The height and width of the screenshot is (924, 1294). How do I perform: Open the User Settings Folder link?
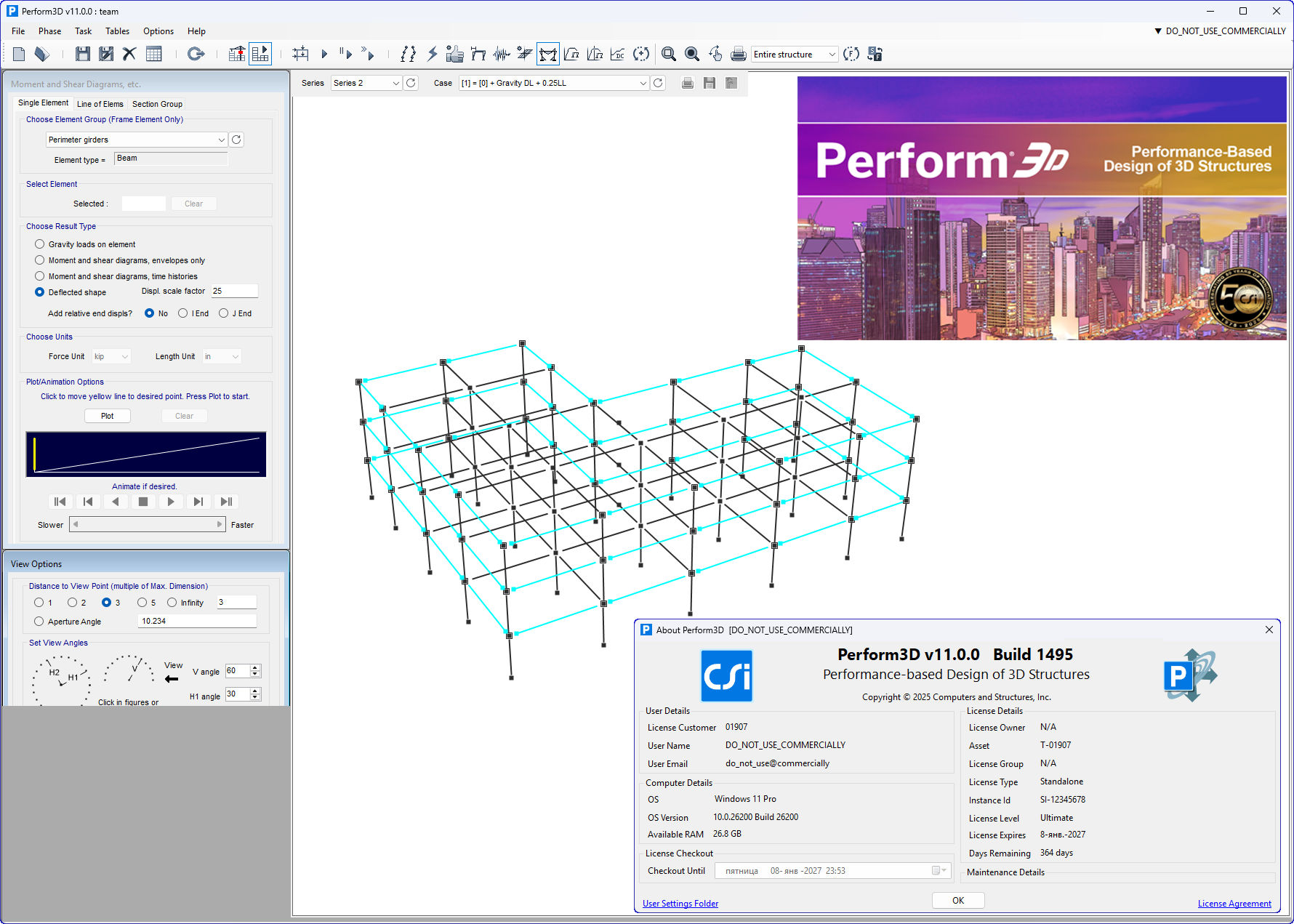coord(680,904)
